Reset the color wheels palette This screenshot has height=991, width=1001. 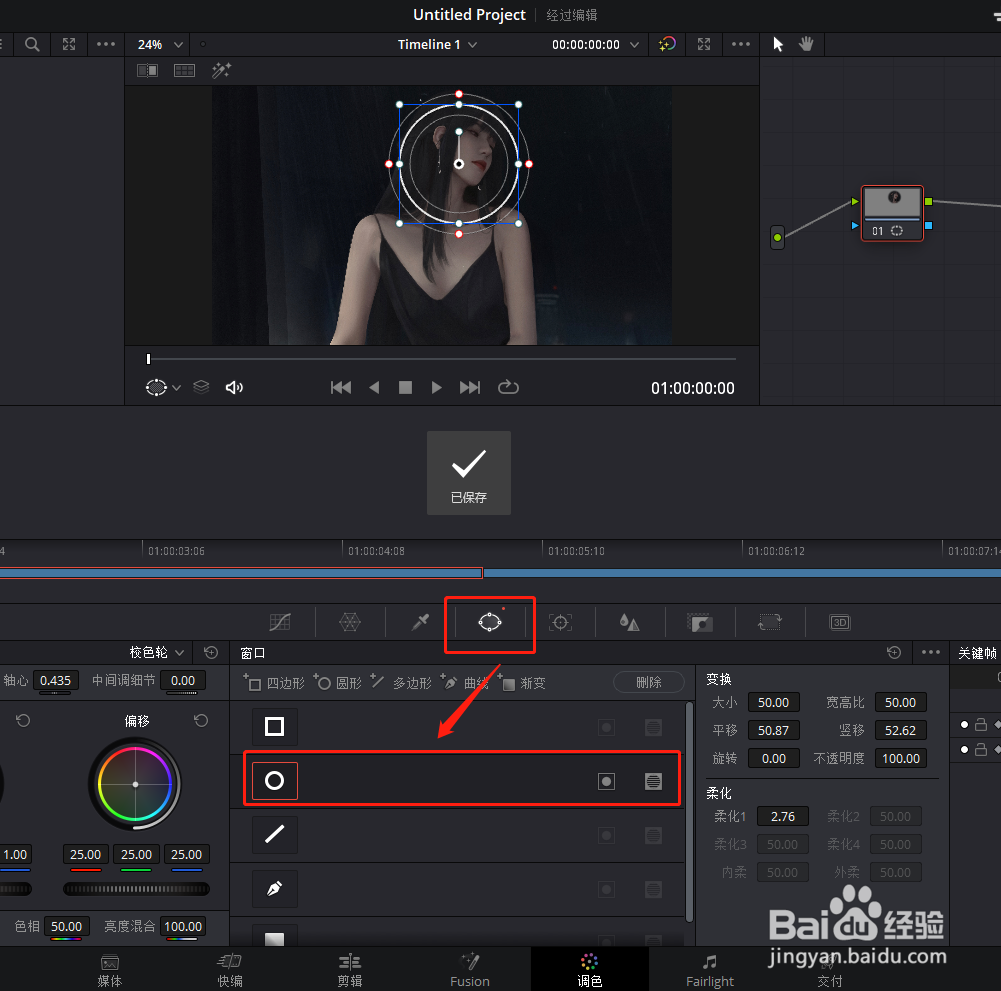pyautogui.click(x=211, y=653)
